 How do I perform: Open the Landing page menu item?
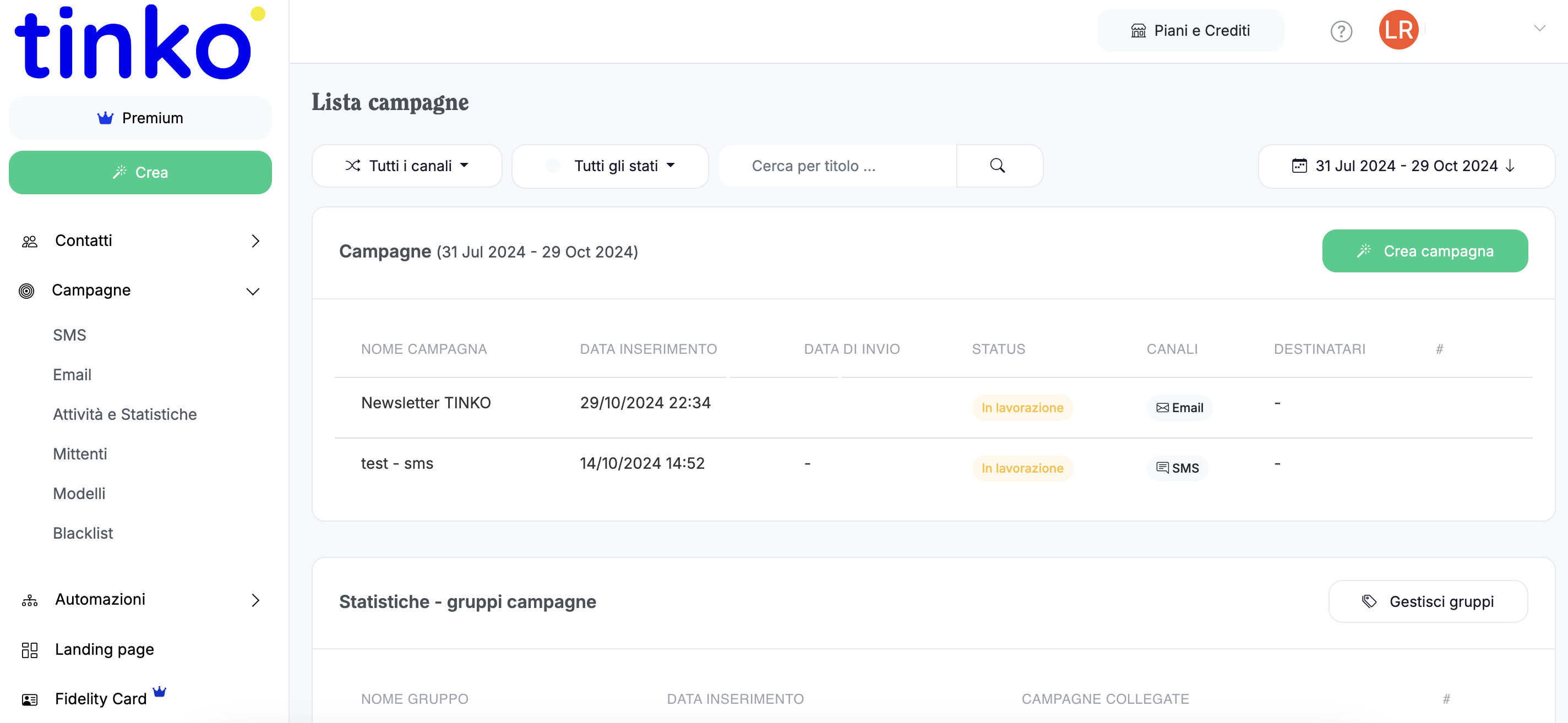click(104, 649)
